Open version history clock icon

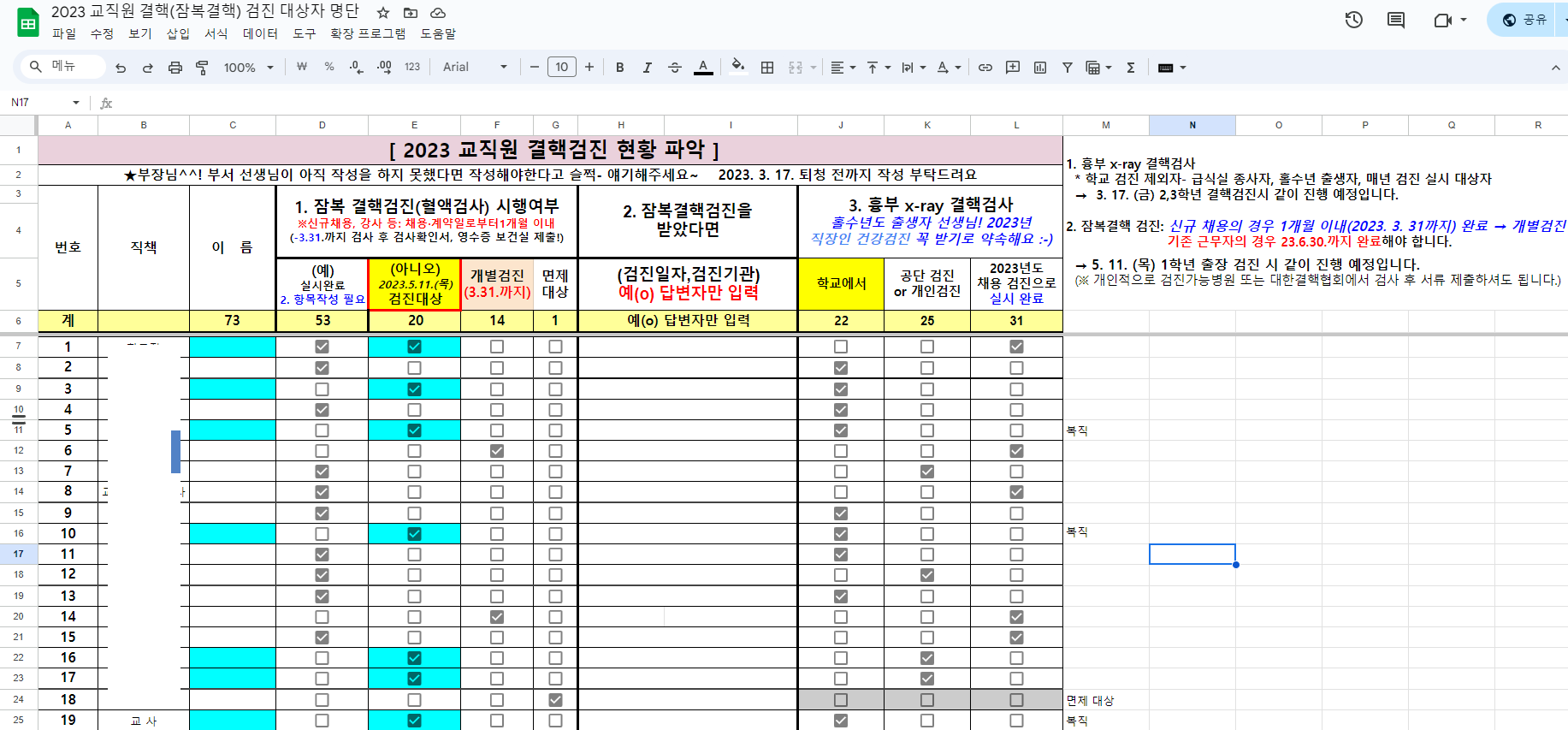coord(1353,20)
